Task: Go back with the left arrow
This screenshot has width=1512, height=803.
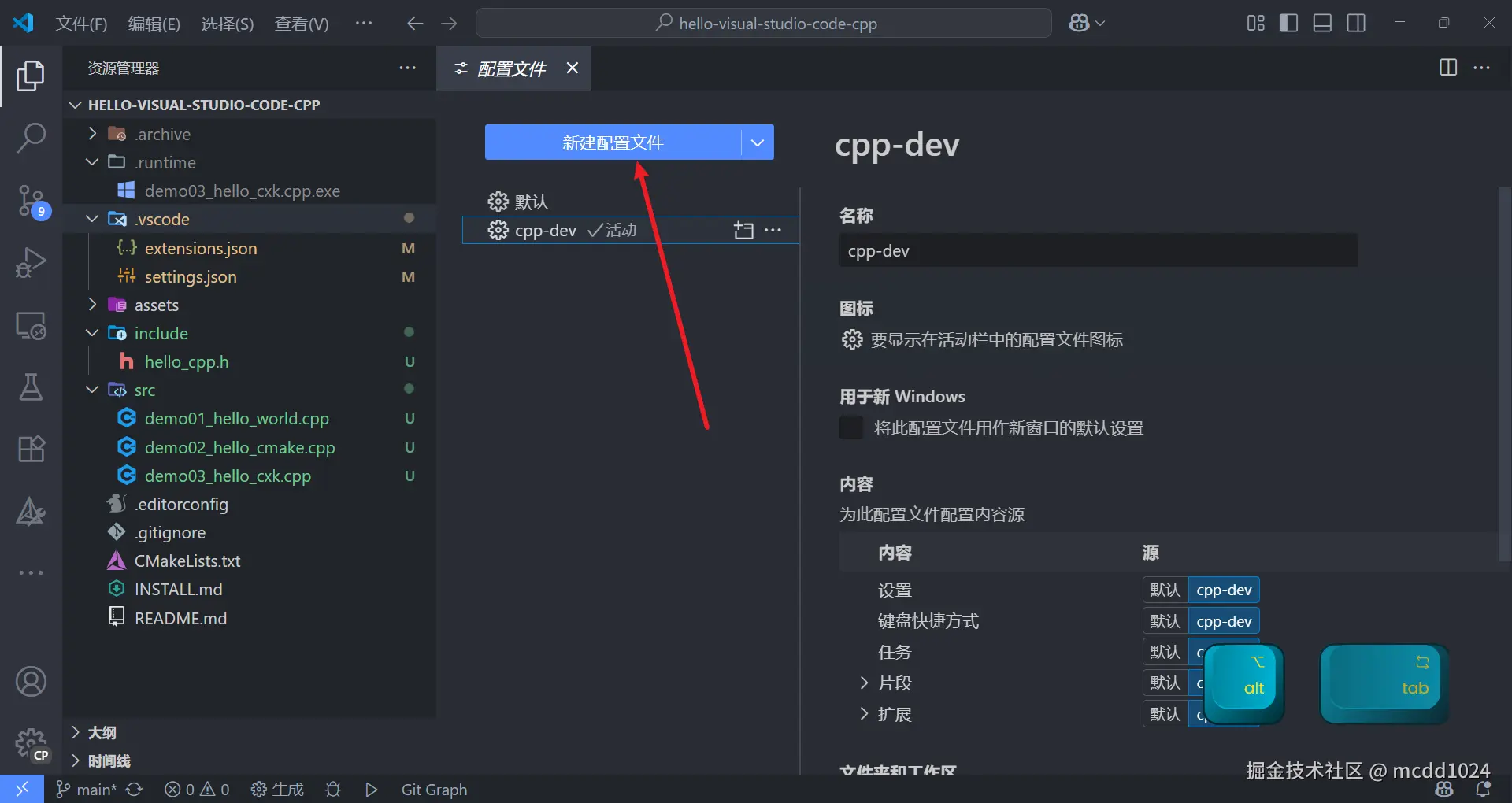Action: point(415,24)
